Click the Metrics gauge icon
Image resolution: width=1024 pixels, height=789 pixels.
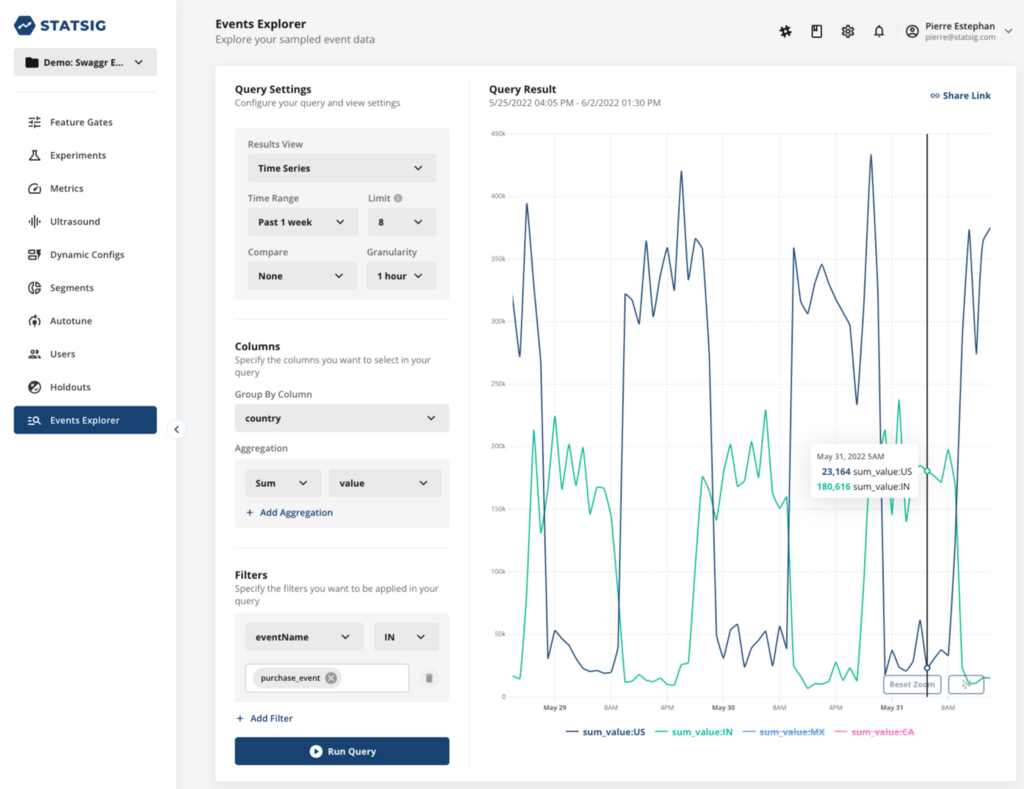point(35,189)
